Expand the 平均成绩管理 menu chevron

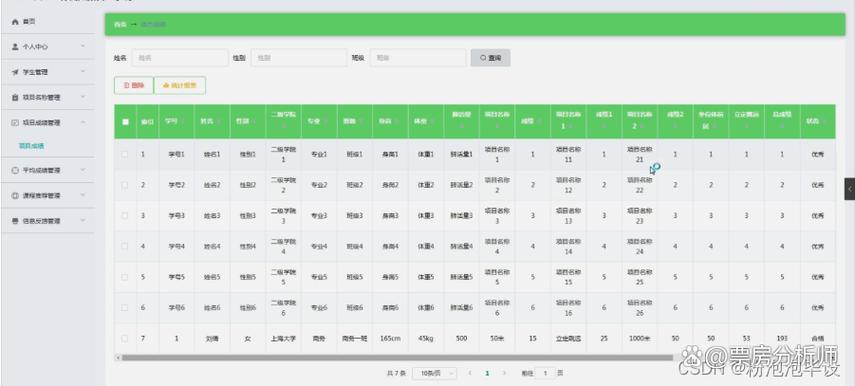pyautogui.click(x=83, y=170)
